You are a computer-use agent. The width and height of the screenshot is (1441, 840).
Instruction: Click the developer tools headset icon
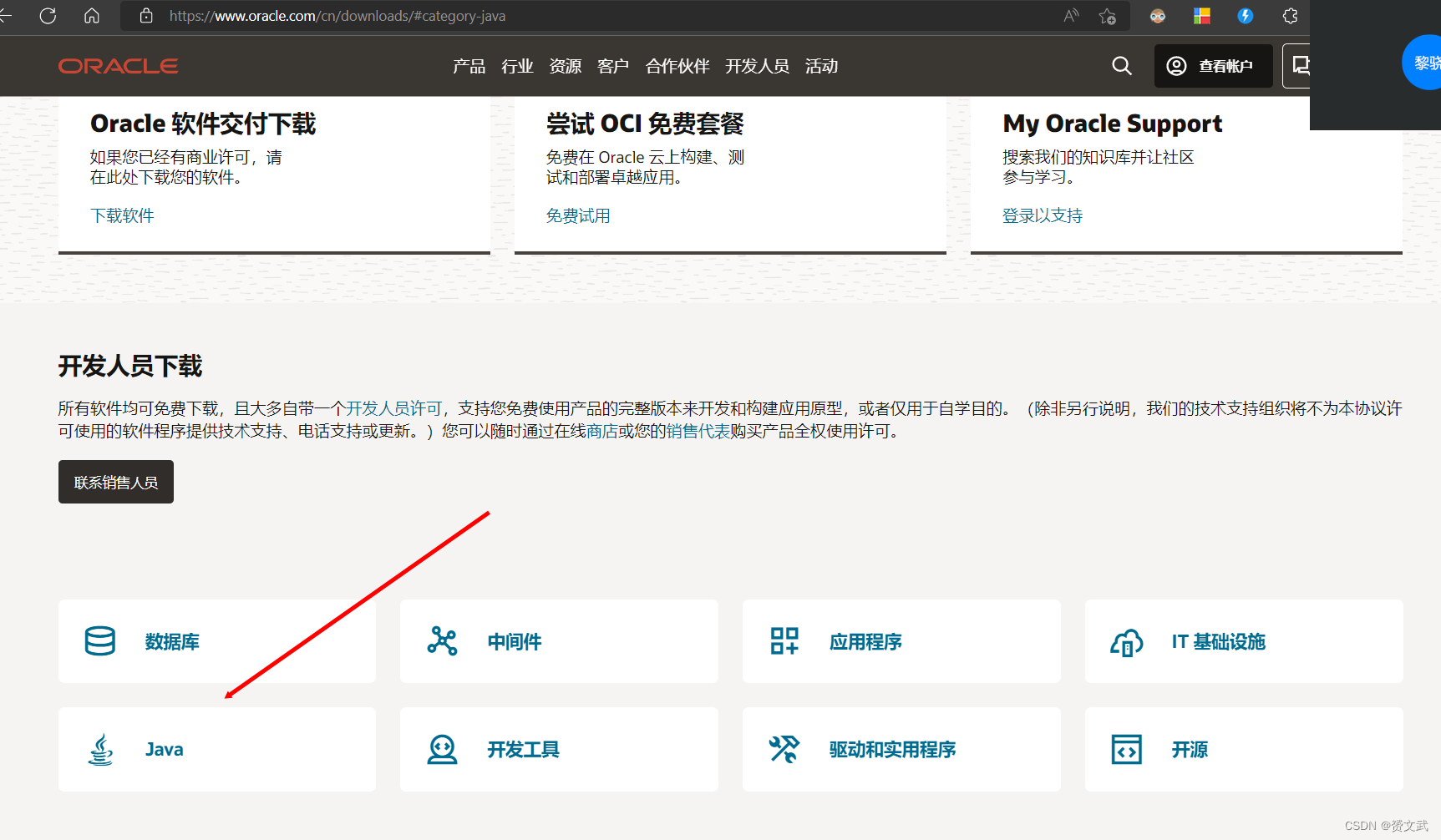pos(442,750)
